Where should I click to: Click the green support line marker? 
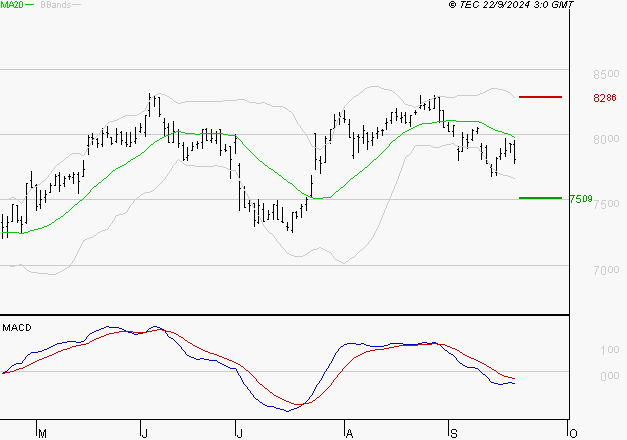point(540,198)
